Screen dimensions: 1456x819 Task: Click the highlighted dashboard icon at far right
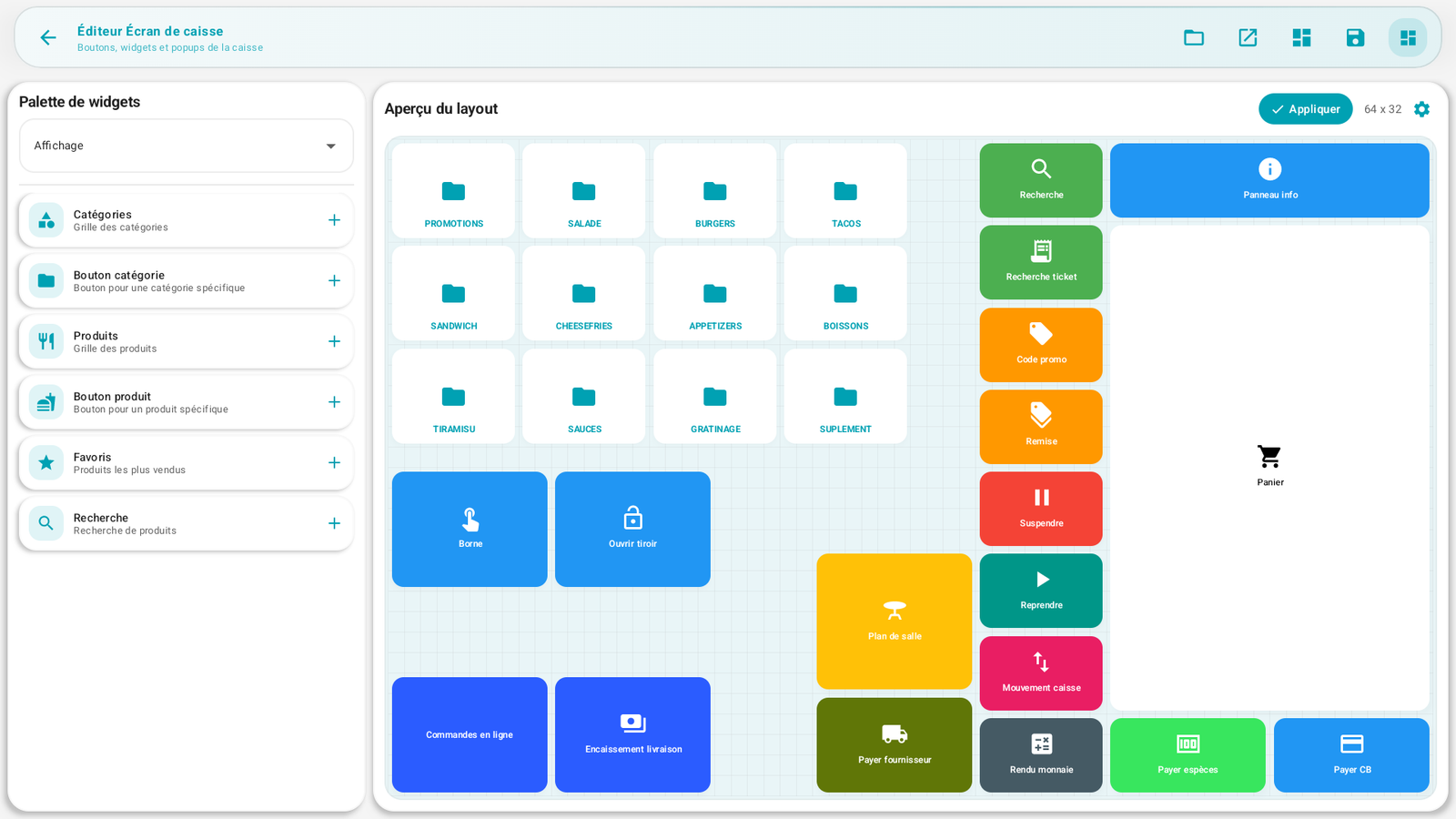(x=1408, y=37)
